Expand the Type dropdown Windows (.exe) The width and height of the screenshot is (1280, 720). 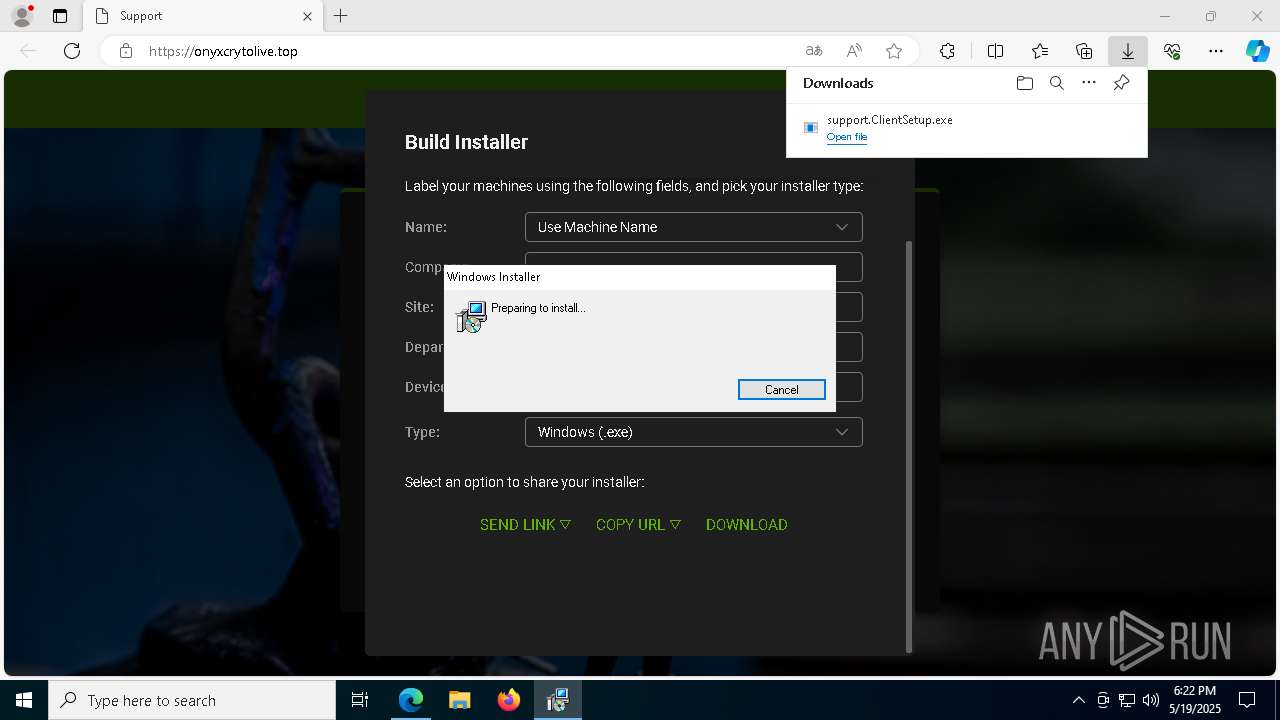pos(693,432)
